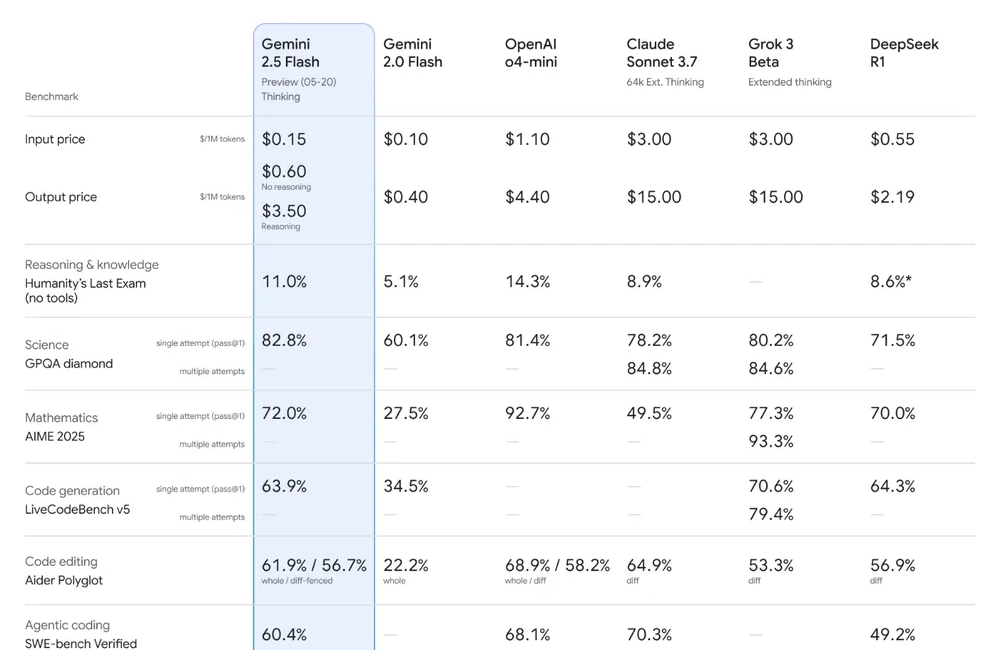The height and width of the screenshot is (650, 1000).
Task: Select the Humanity's Last Exam row label
Action: point(85,290)
